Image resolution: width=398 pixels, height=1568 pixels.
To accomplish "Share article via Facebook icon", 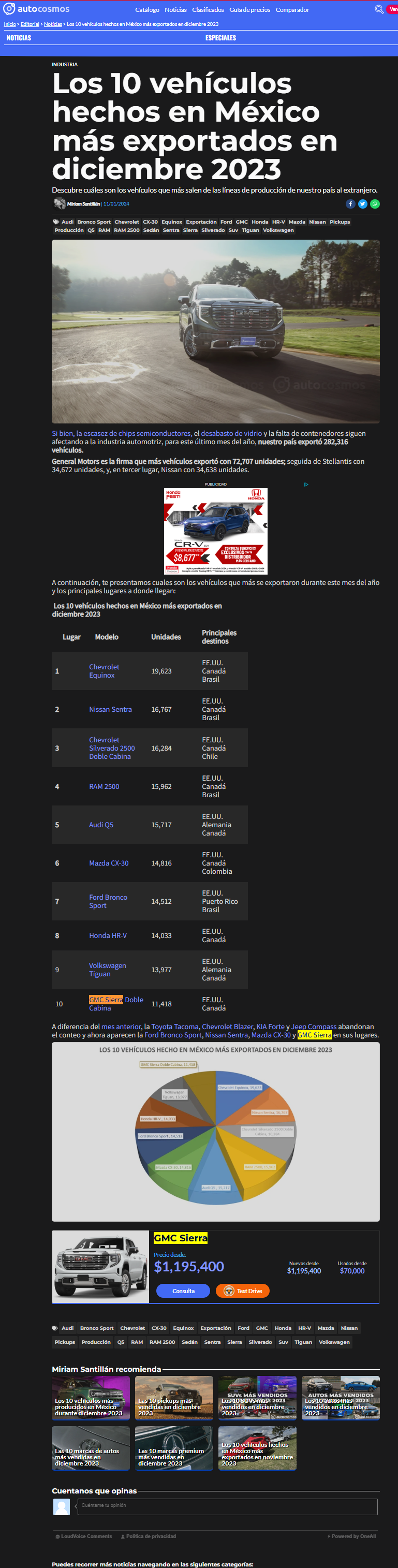I will pyautogui.click(x=350, y=204).
